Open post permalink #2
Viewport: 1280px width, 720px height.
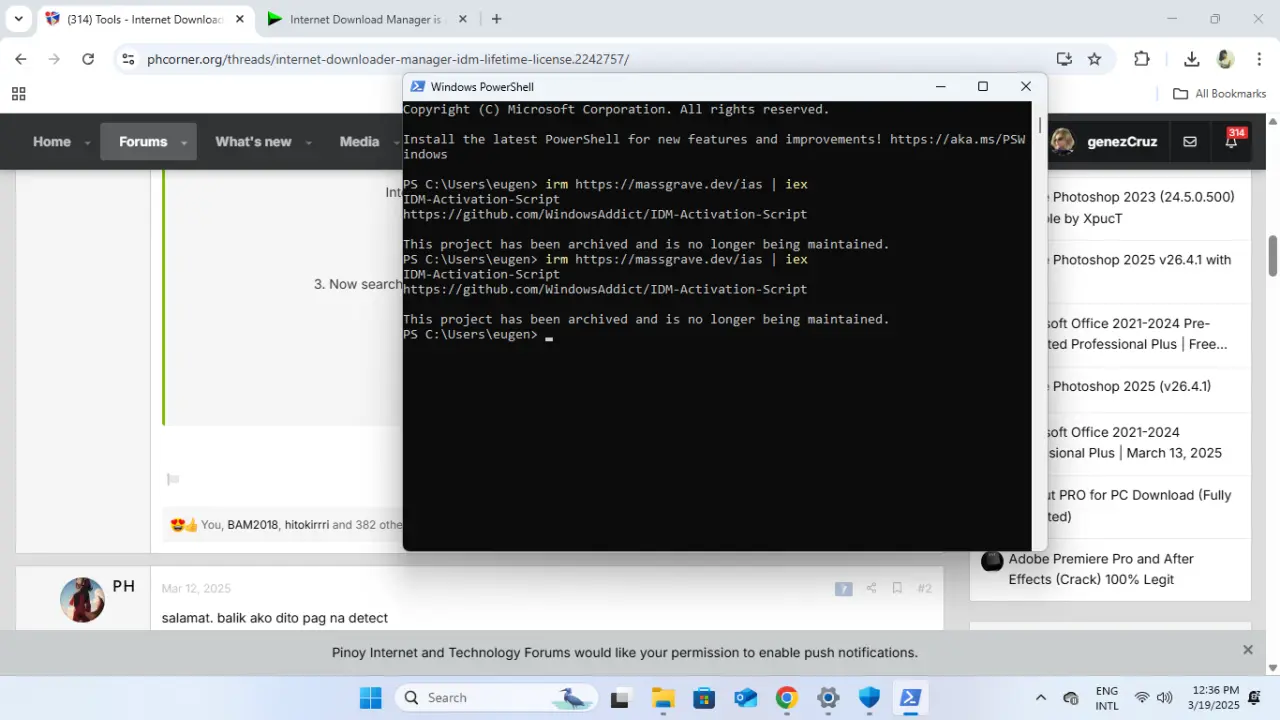click(x=924, y=588)
